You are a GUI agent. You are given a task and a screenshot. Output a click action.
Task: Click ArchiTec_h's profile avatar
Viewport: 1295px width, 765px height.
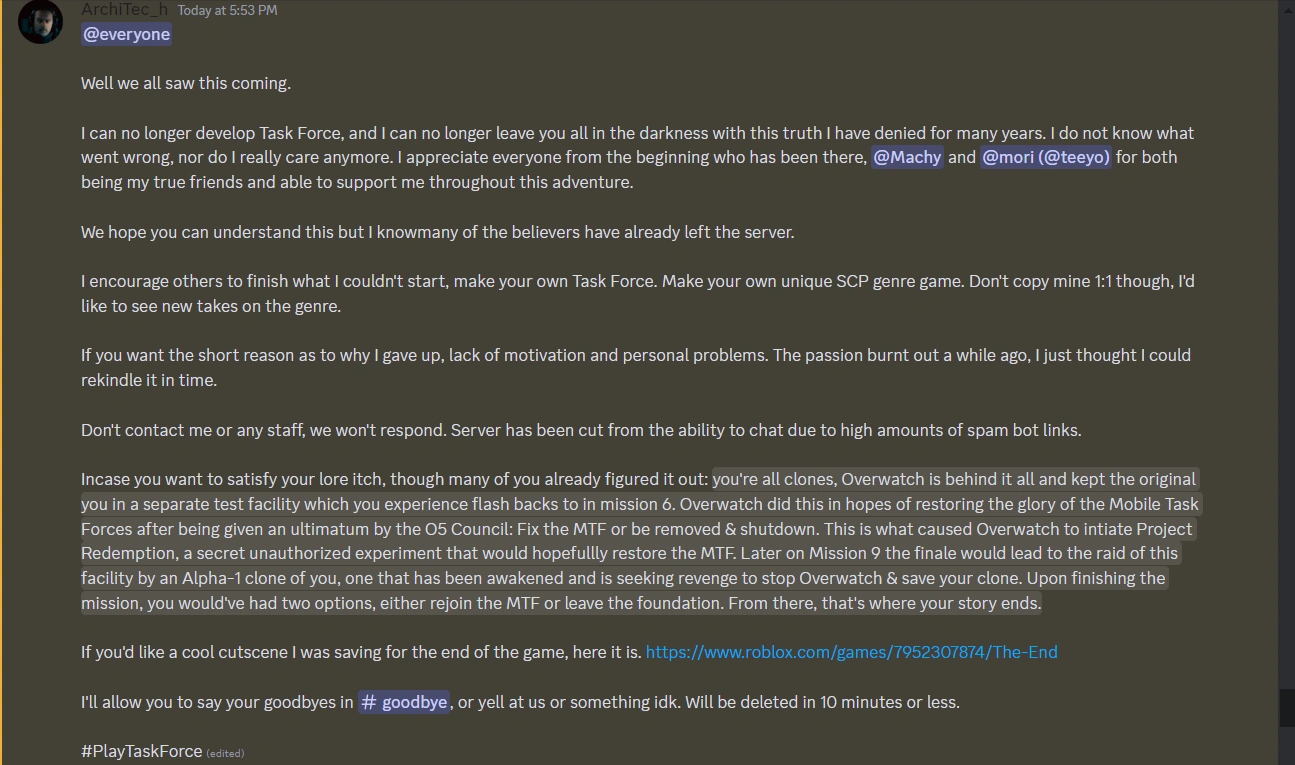pyautogui.click(x=40, y=21)
